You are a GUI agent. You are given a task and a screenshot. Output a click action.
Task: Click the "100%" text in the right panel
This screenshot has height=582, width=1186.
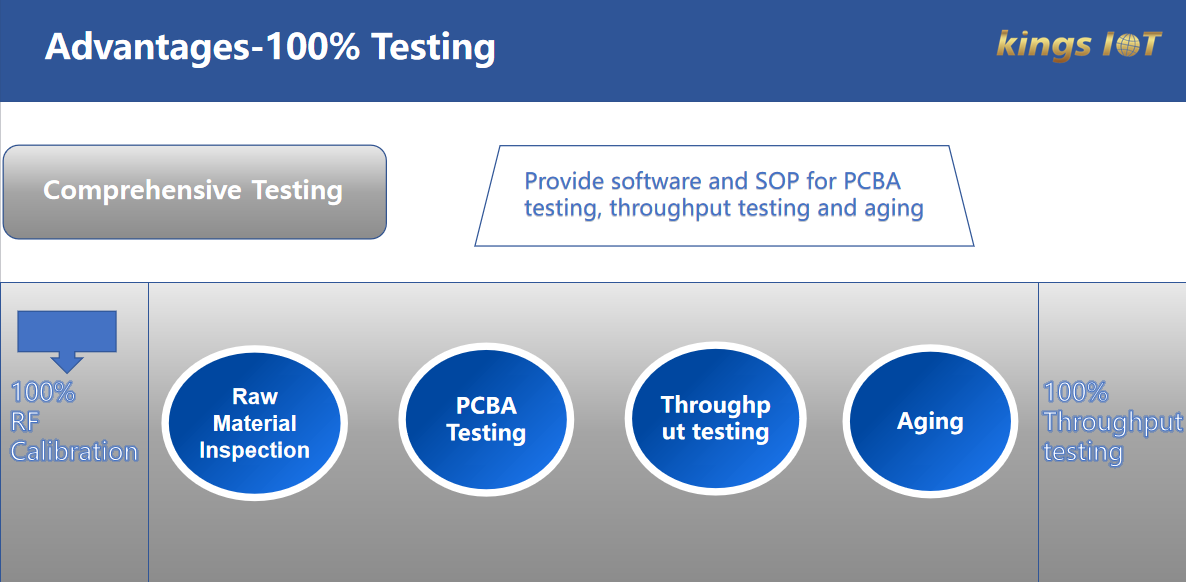pyautogui.click(x=1076, y=392)
